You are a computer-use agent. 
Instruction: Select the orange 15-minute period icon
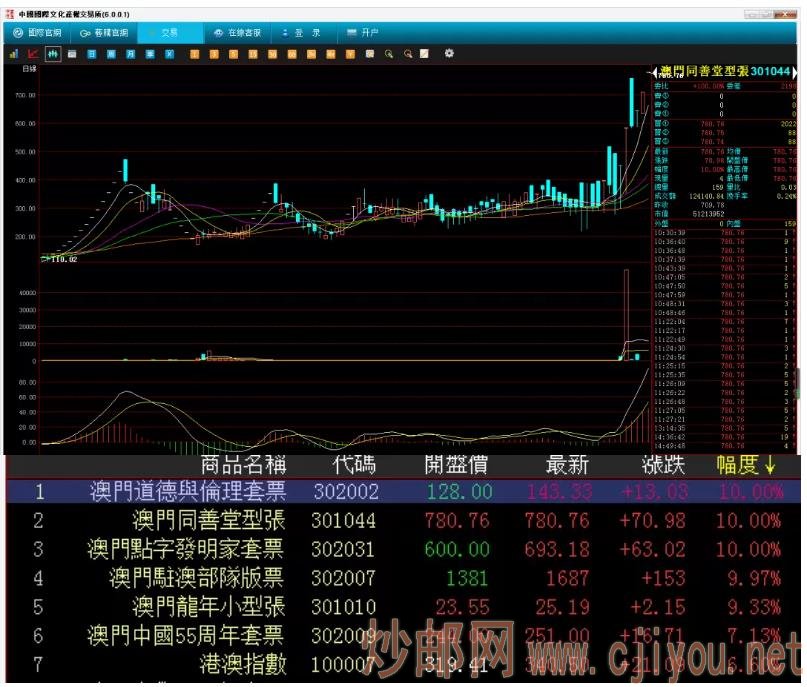coord(253,54)
